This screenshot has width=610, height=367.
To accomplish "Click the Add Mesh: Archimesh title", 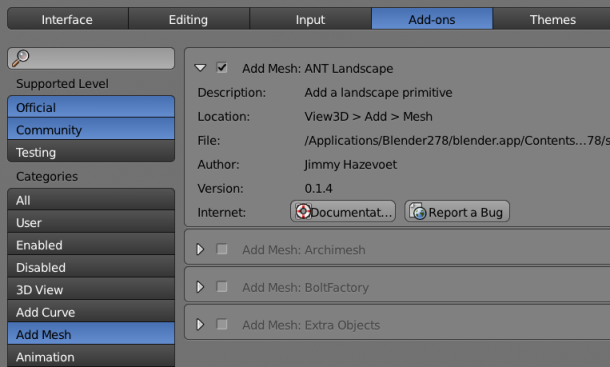I will click(304, 249).
